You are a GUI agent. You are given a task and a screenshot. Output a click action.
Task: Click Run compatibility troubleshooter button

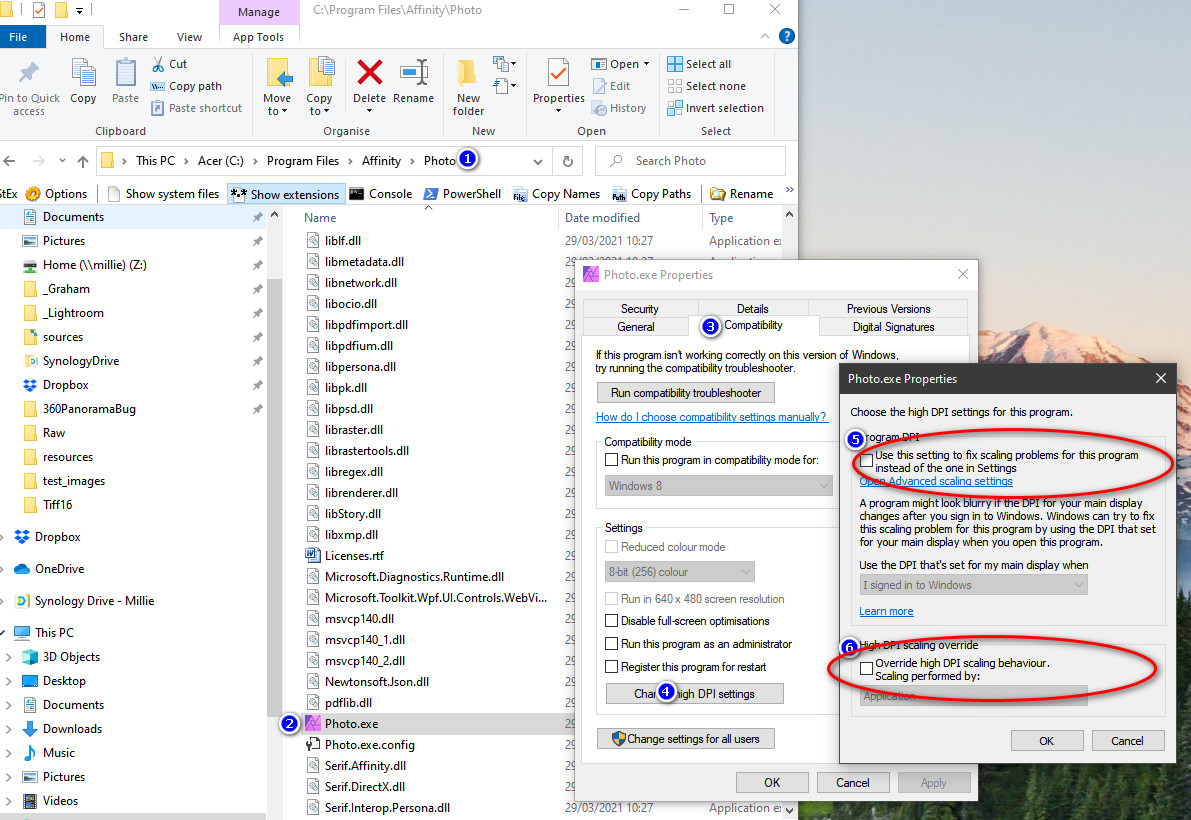(x=686, y=393)
